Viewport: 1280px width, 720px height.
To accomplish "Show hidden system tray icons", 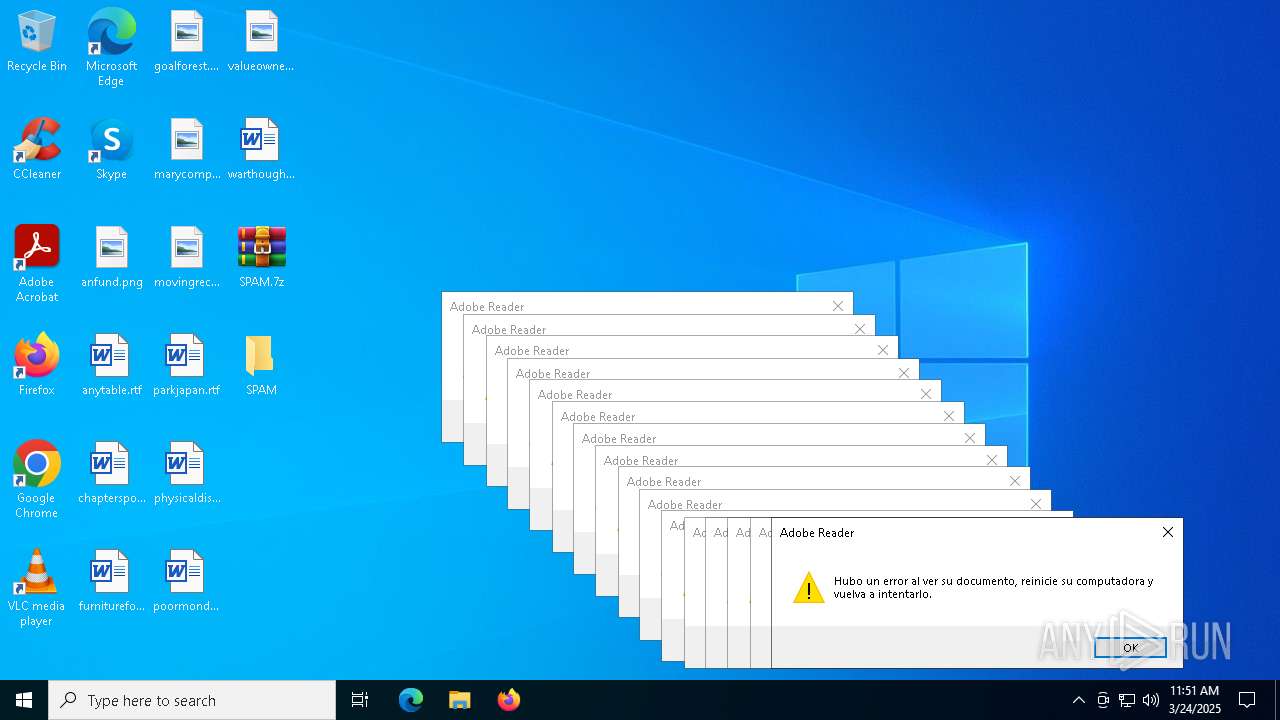I will (x=1078, y=700).
